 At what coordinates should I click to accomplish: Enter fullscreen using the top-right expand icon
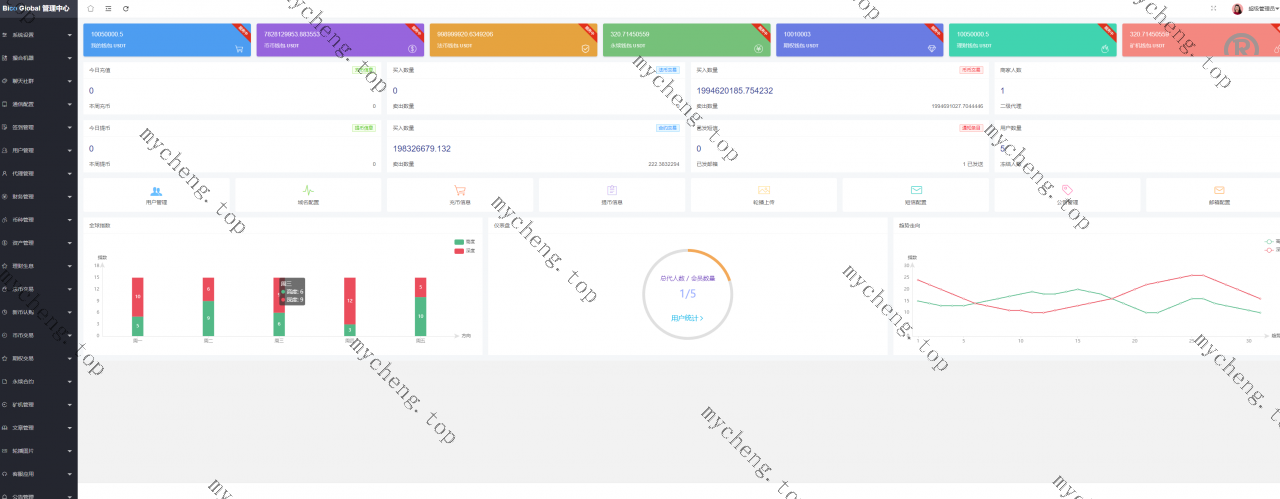1213,8
